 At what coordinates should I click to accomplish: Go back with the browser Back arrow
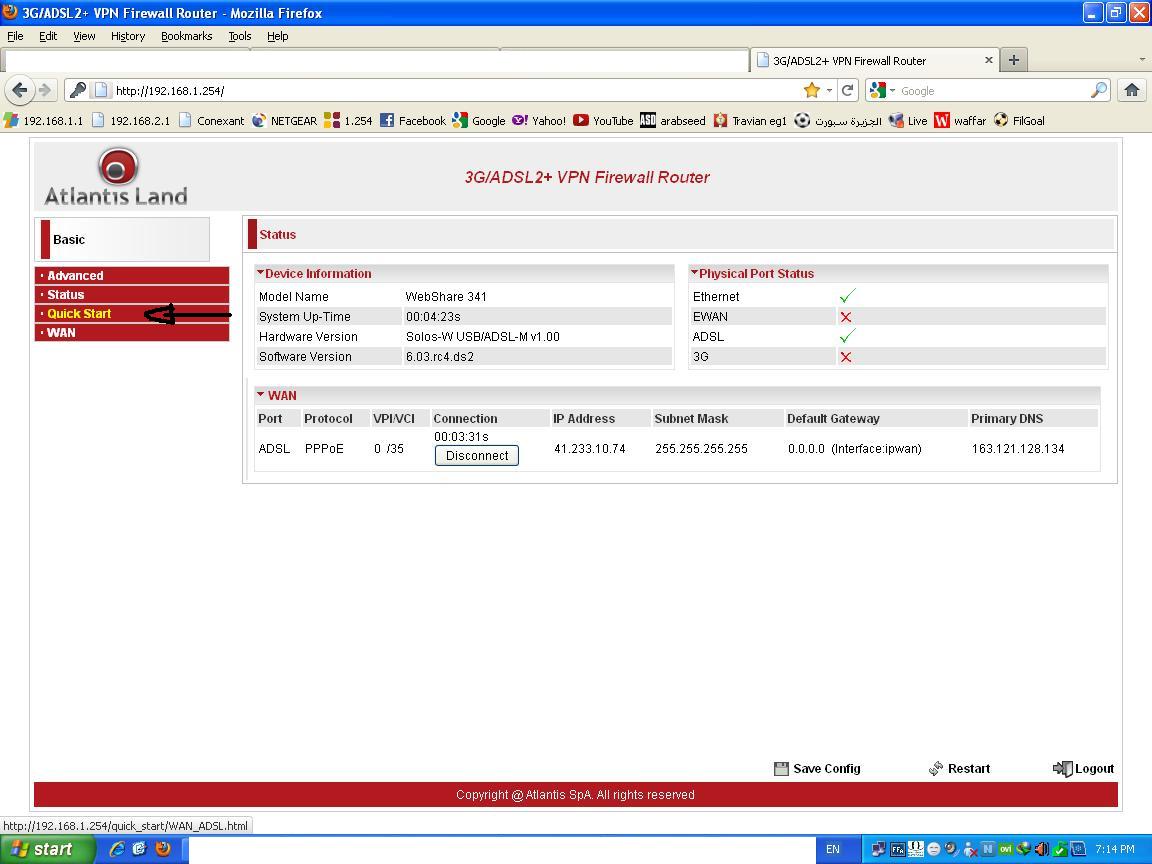coord(19,90)
